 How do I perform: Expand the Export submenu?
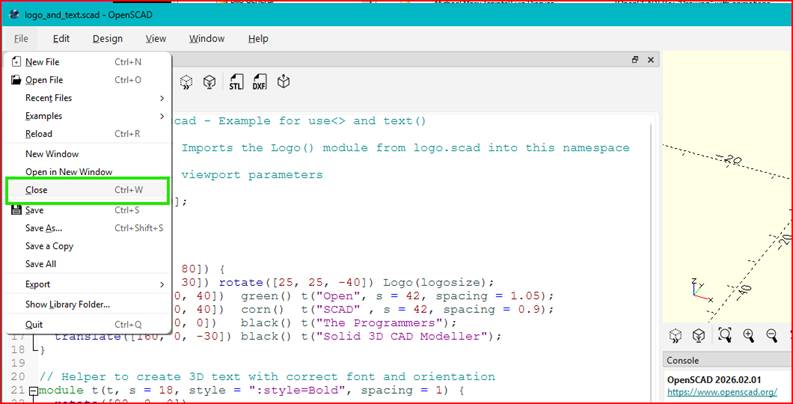tap(88, 284)
